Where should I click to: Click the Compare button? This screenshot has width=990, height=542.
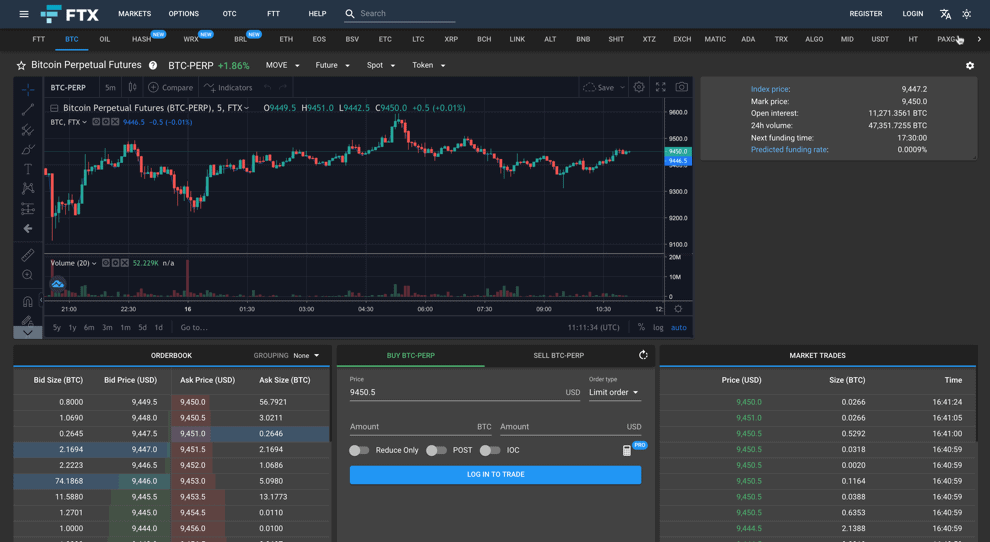tap(171, 87)
